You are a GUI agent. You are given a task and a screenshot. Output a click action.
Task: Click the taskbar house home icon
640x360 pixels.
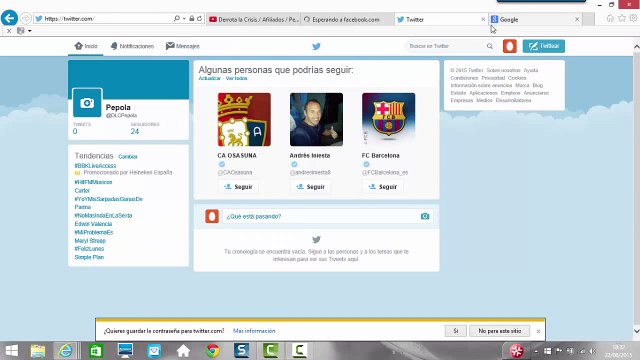coord(183,351)
